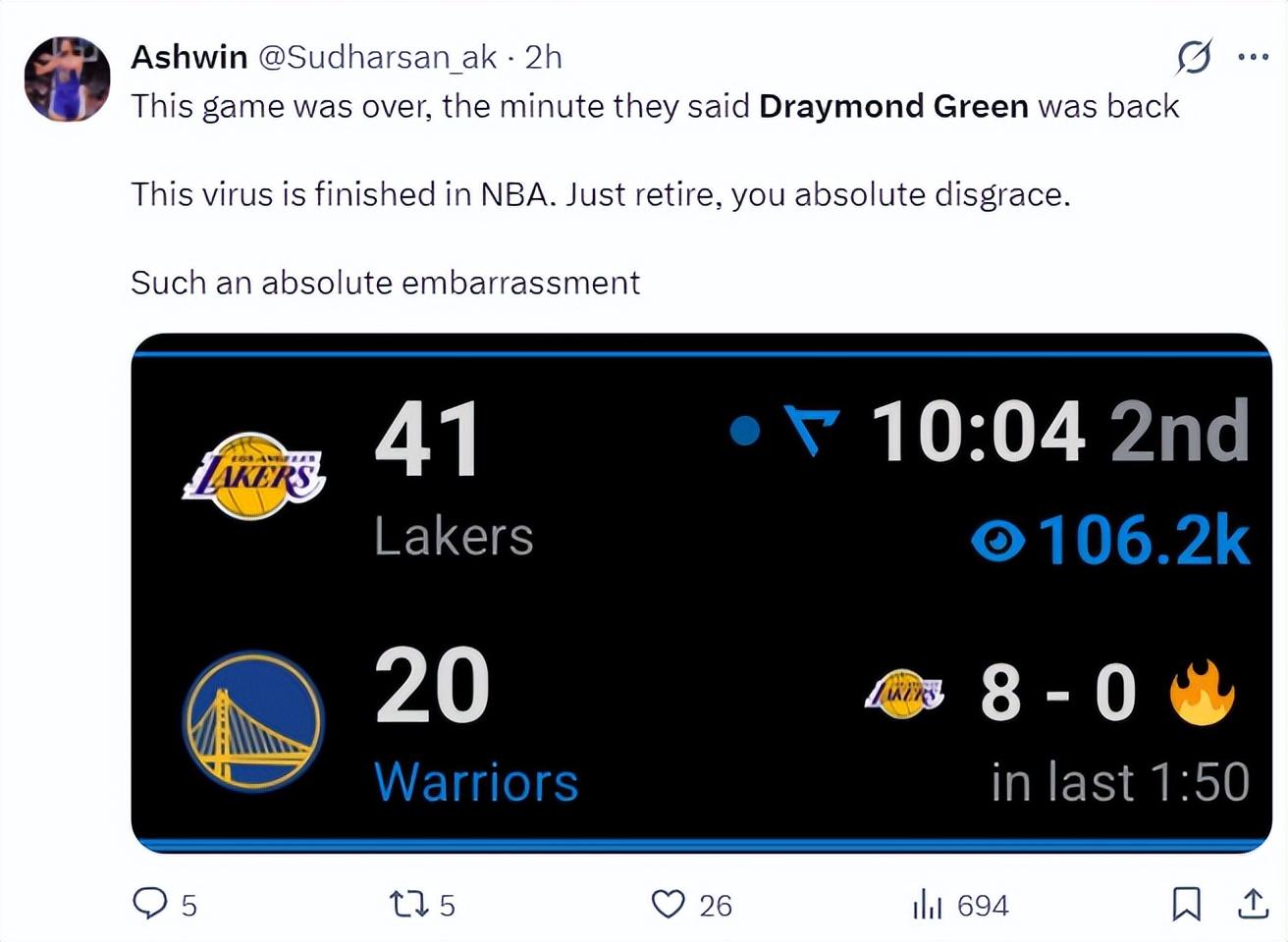Viewport: 1288px width, 942px height.
Task: Click the 2h timestamp link
Action: tap(543, 57)
